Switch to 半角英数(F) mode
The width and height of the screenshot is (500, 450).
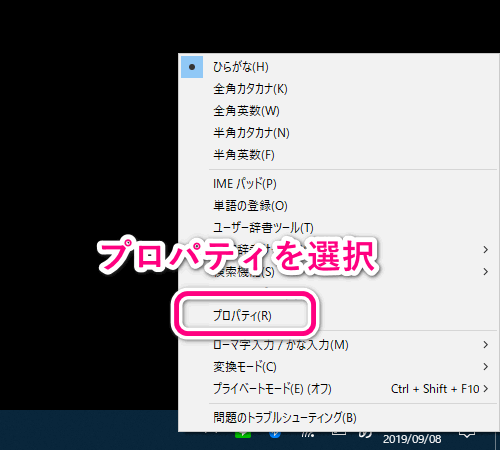[x=339, y=155]
